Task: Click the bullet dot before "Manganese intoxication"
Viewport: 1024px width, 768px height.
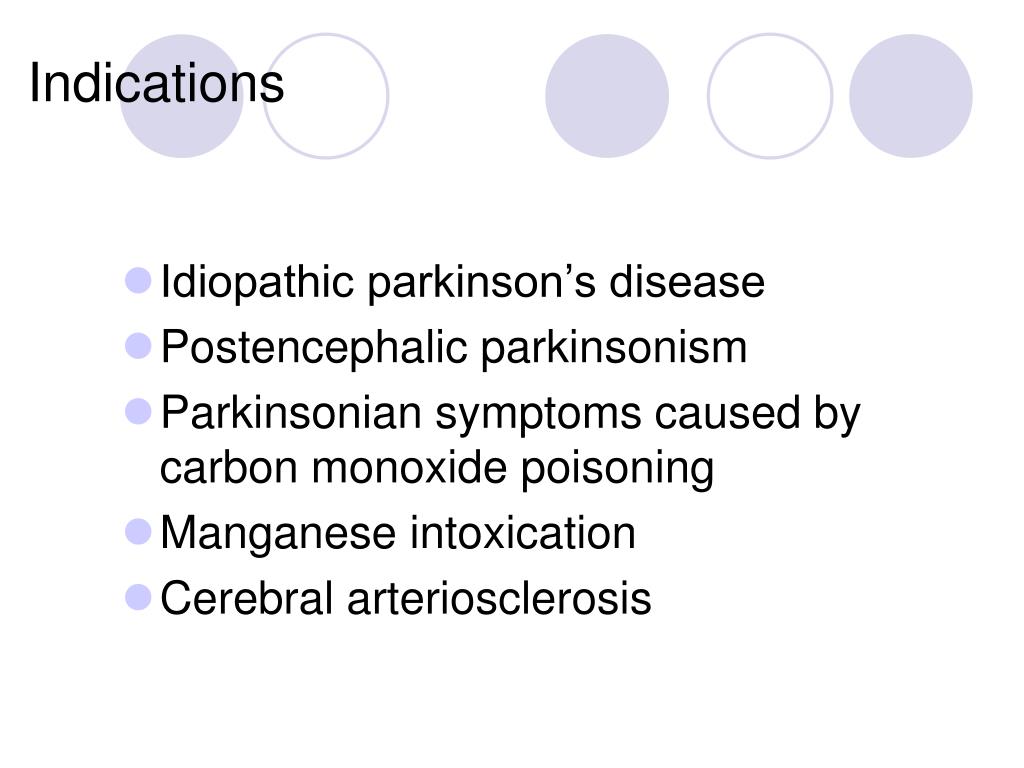Action: click(139, 531)
